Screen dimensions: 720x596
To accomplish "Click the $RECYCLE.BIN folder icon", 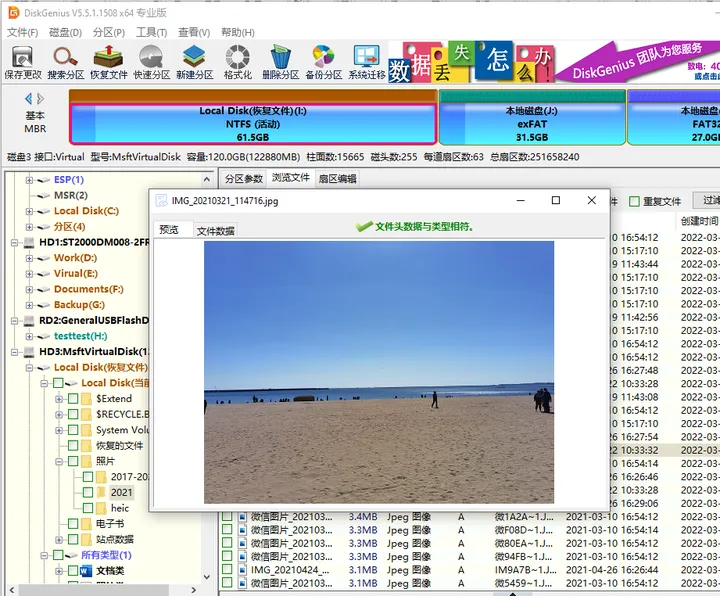I will tap(86, 414).
